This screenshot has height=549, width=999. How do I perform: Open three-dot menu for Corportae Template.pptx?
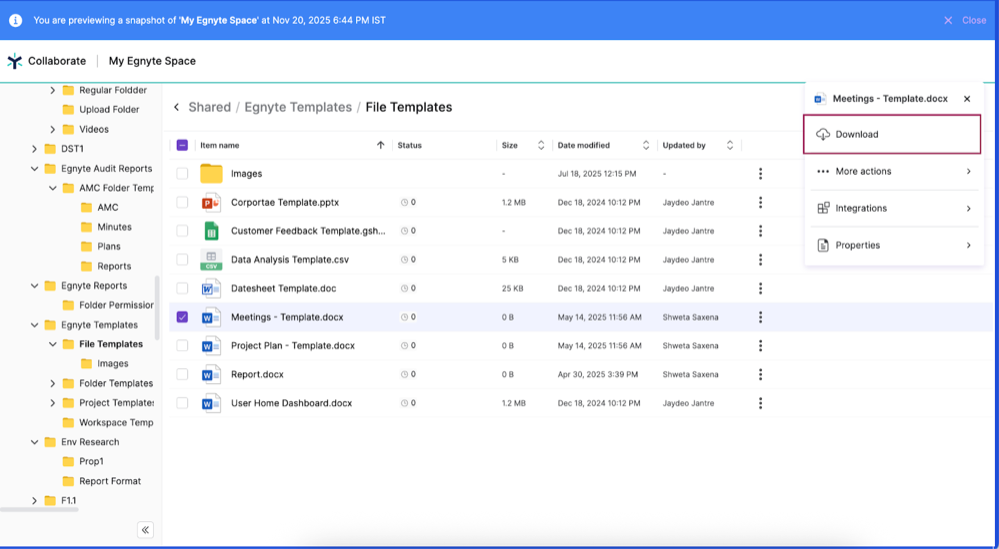[x=760, y=203]
